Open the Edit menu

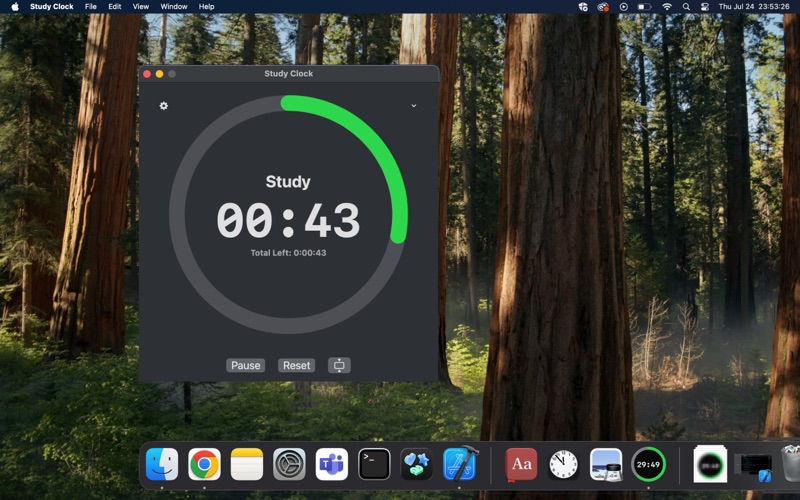coord(115,7)
